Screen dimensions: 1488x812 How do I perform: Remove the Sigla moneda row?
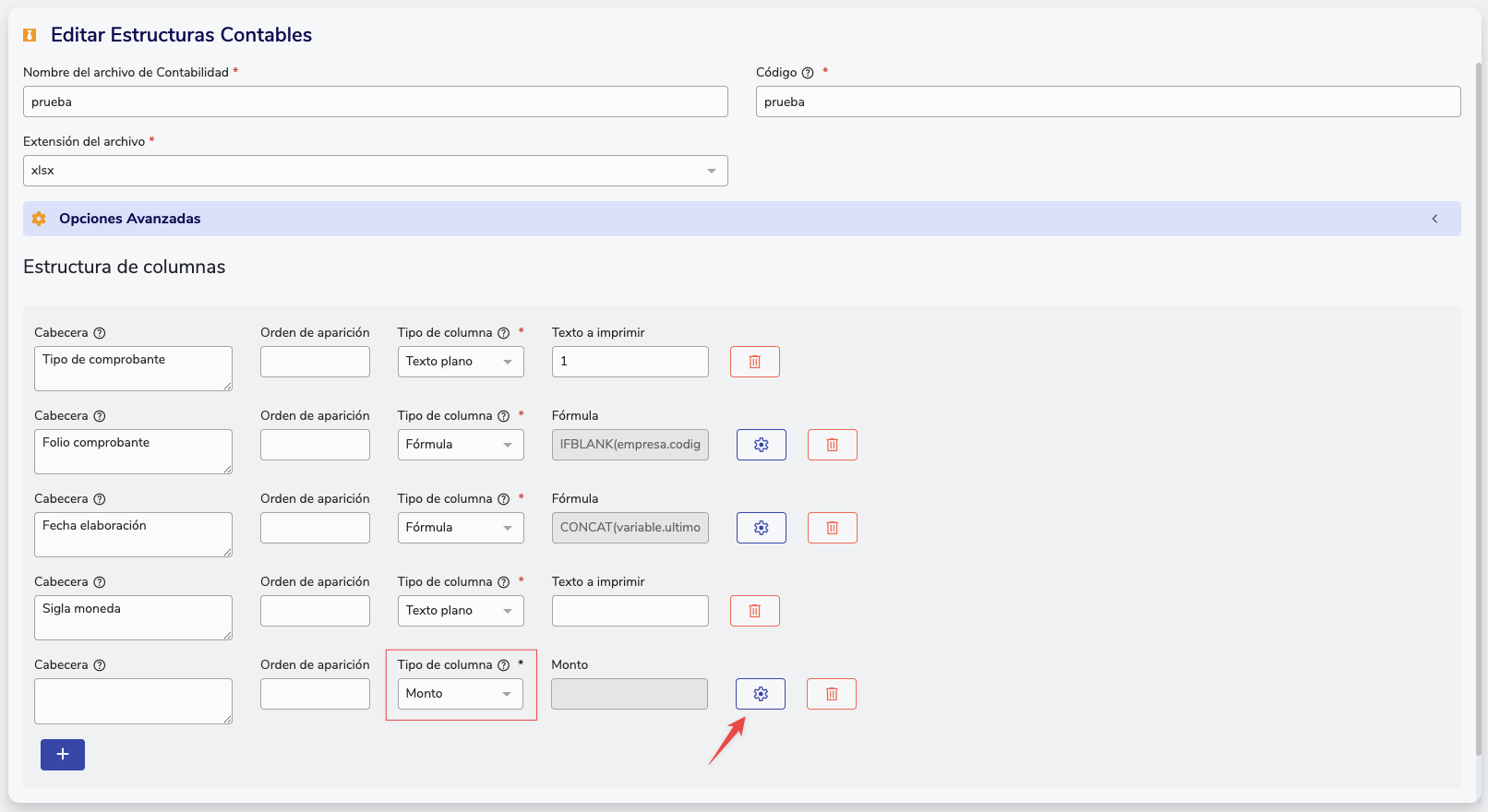[x=754, y=611]
